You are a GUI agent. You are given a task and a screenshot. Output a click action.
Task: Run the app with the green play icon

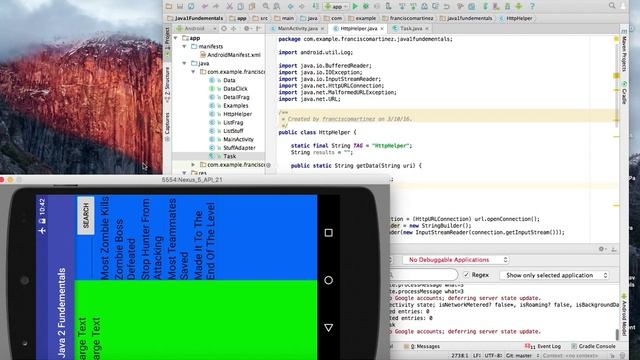coord(355,6)
